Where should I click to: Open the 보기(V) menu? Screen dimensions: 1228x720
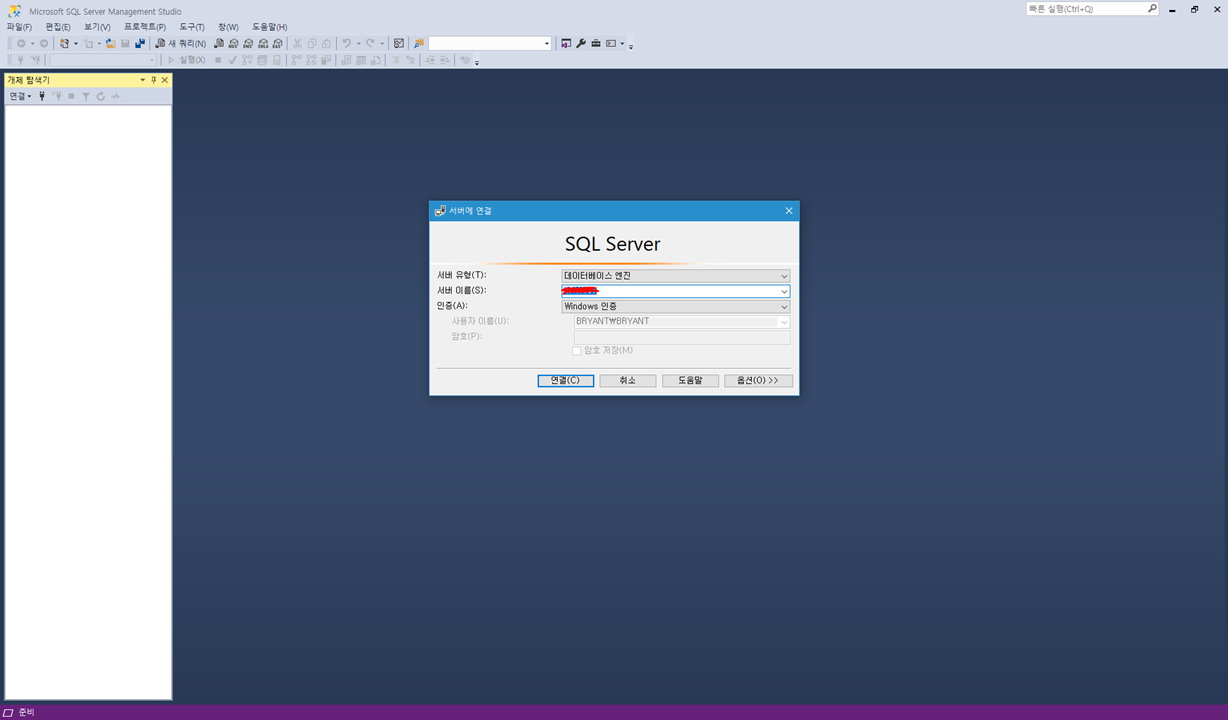pyautogui.click(x=97, y=27)
